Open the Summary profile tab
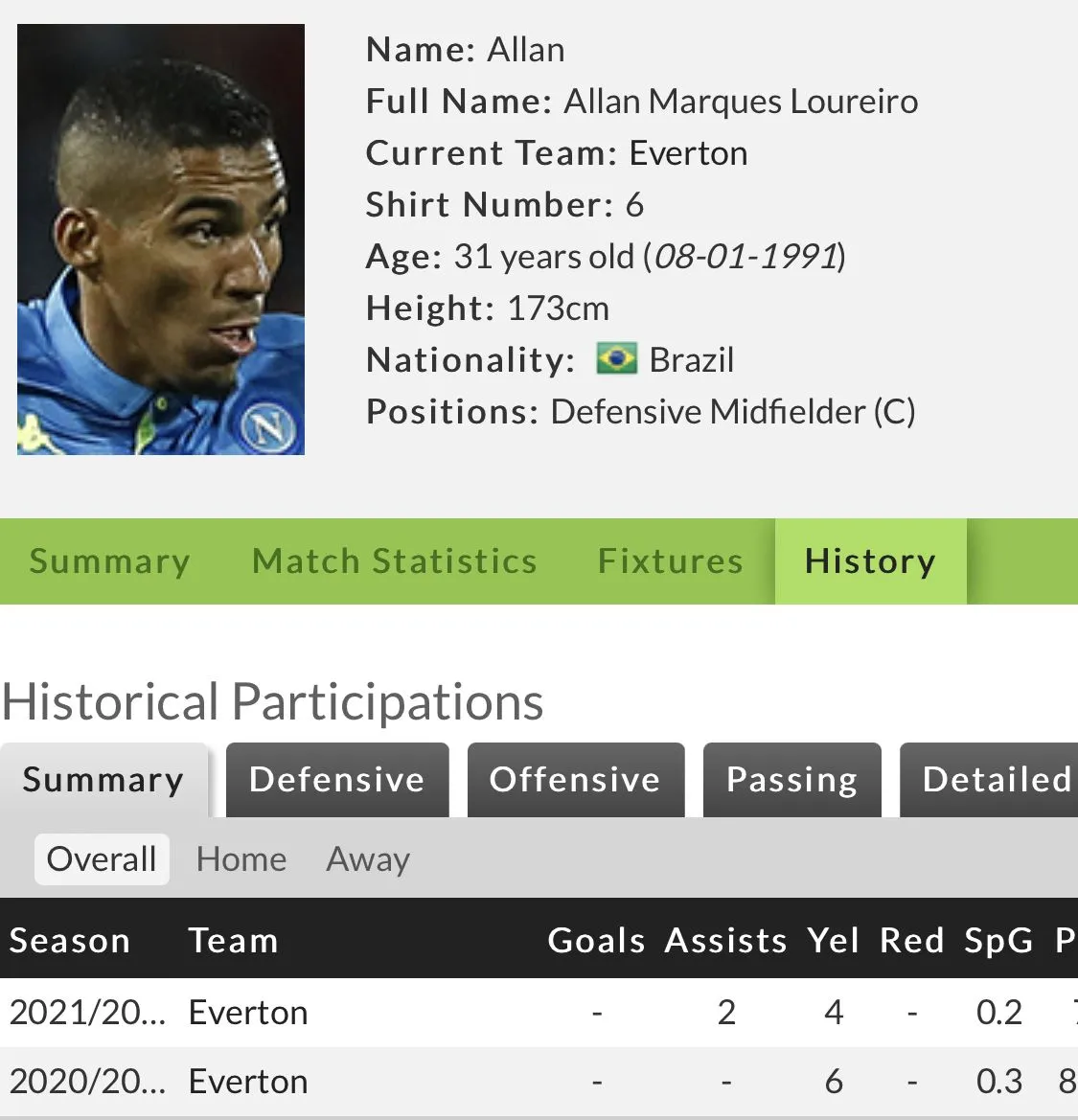This screenshot has width=1078, height=1120. tap(109, 561)
